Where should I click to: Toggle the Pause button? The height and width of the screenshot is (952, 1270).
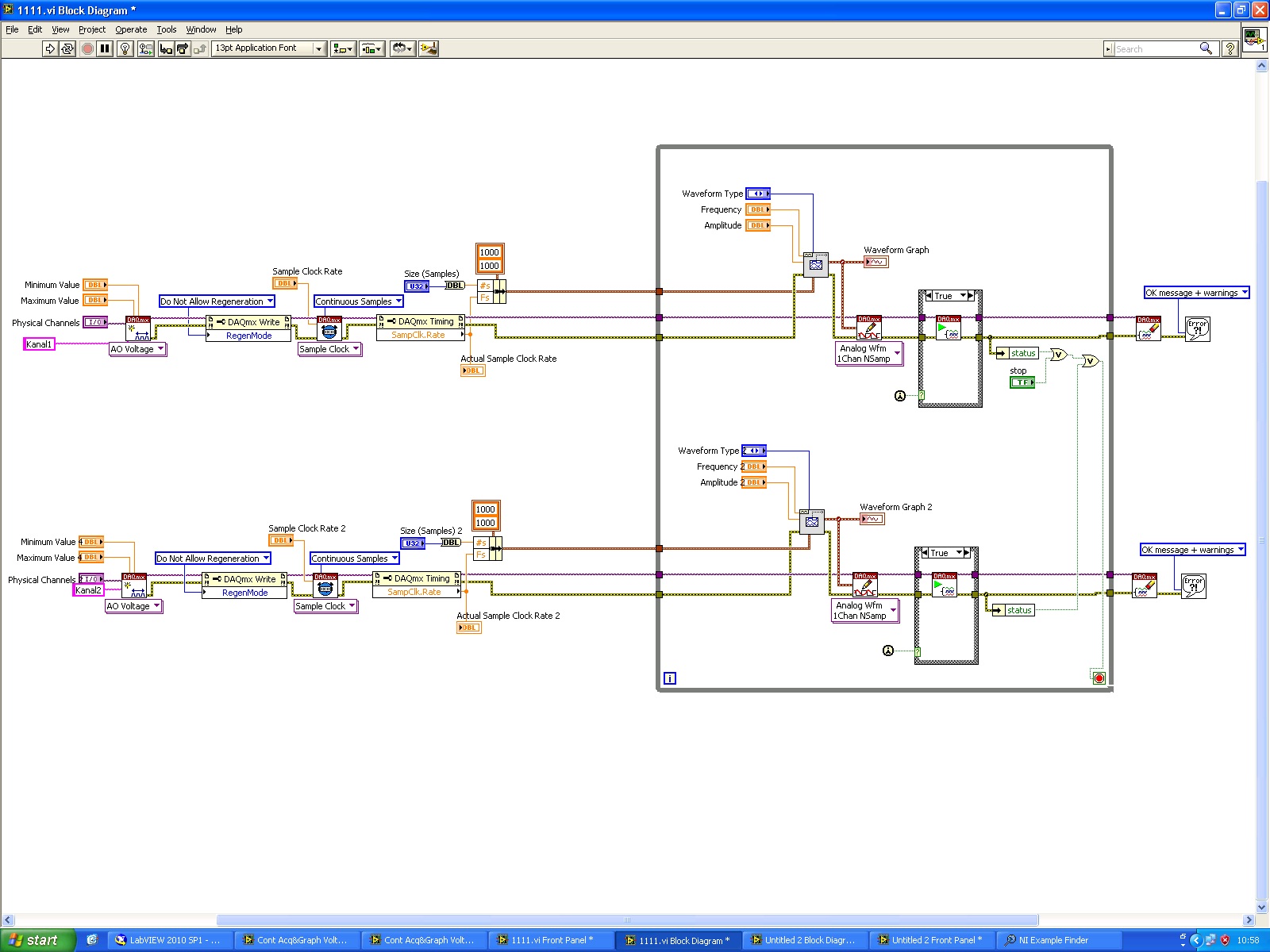[105, 48]
